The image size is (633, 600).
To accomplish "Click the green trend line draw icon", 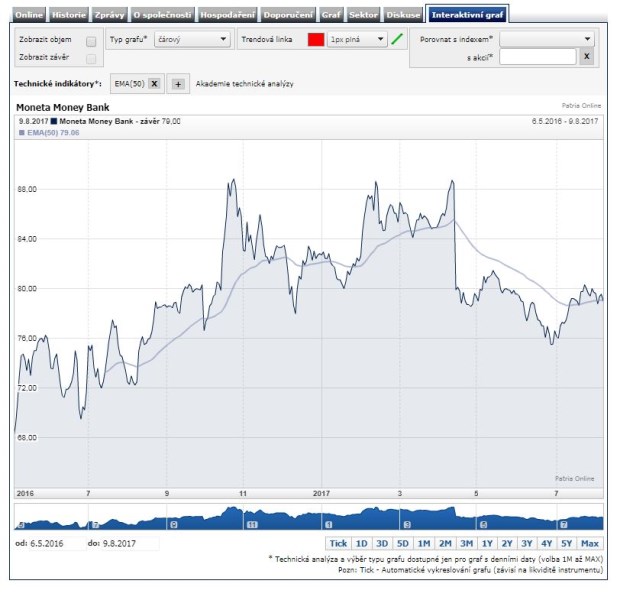I will tap(398, 39).
